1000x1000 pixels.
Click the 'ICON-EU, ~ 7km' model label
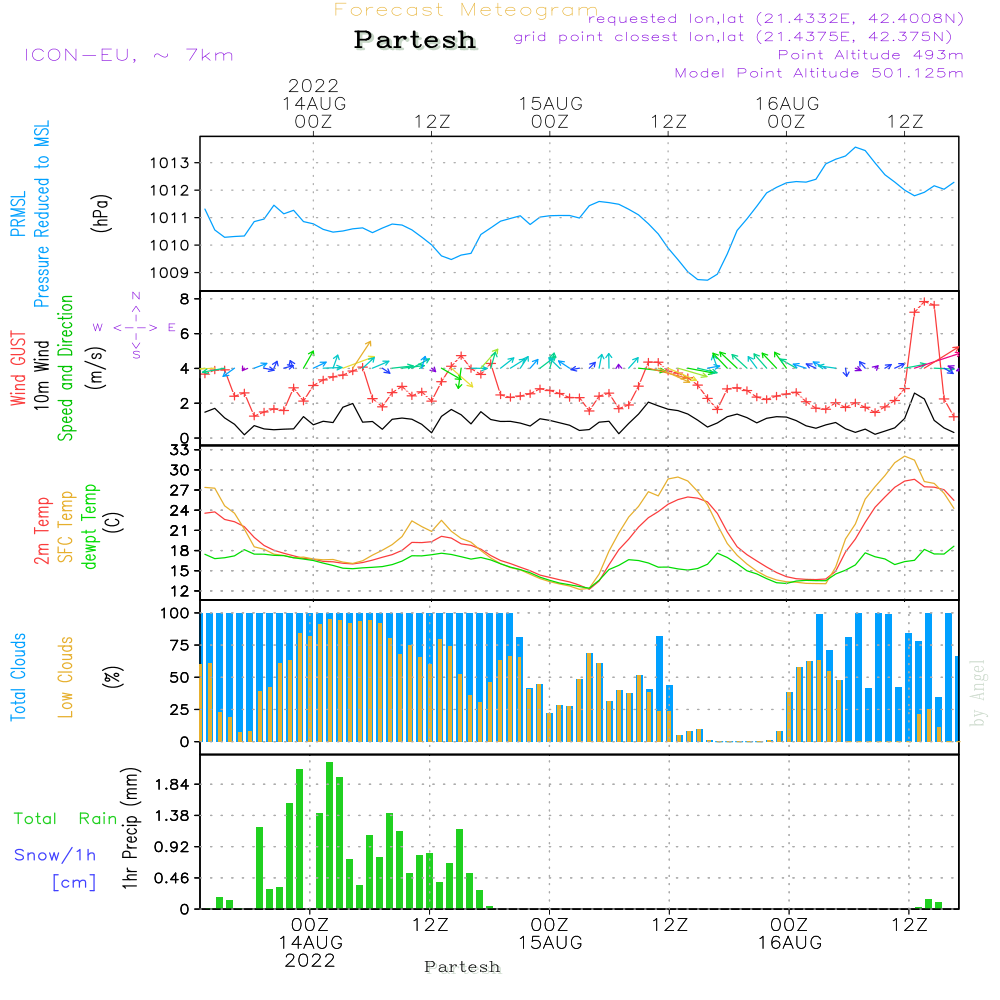pyautogui.click(x=129, y=55)
